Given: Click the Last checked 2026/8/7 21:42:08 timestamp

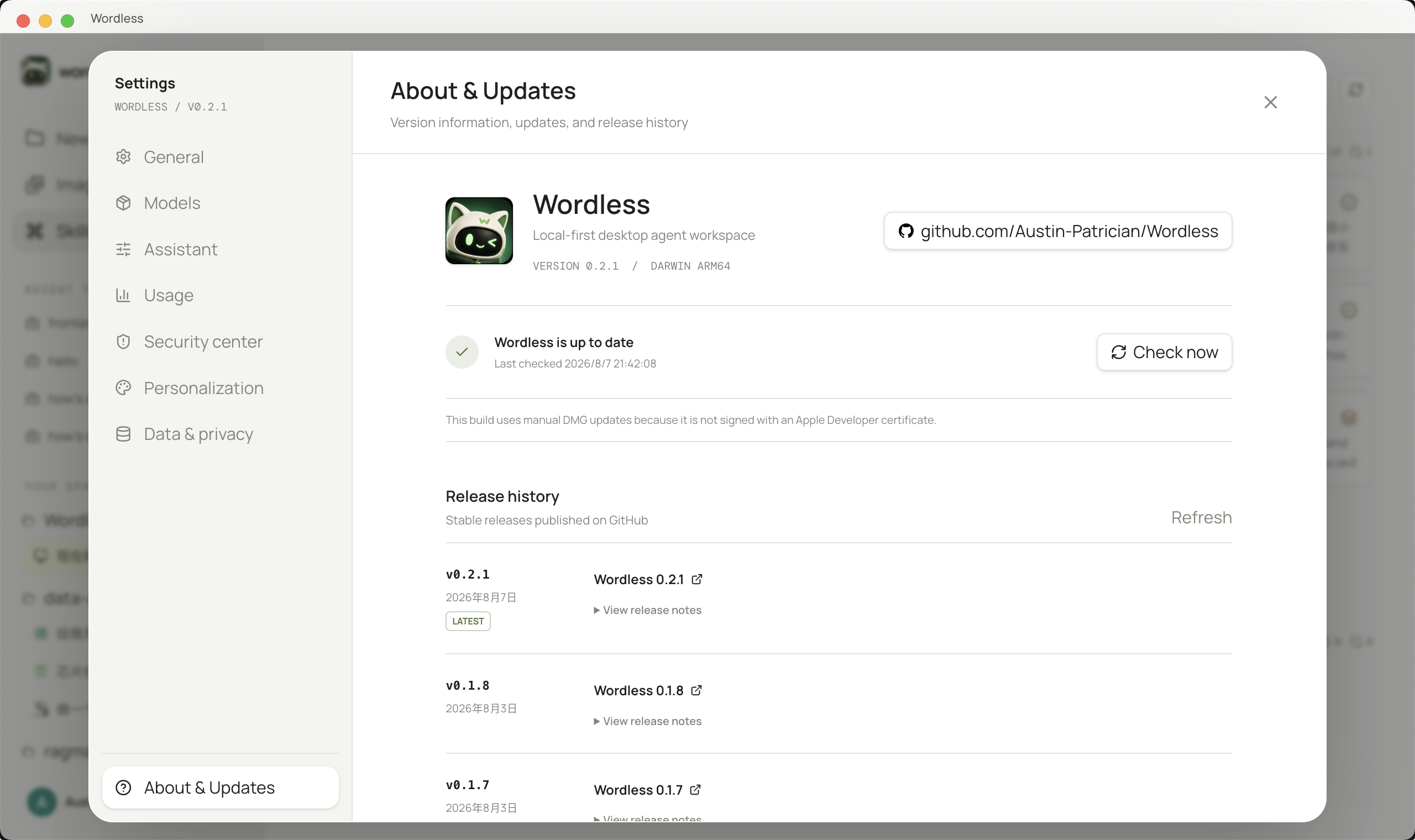Looking at the screenshot, I should 575,364.
